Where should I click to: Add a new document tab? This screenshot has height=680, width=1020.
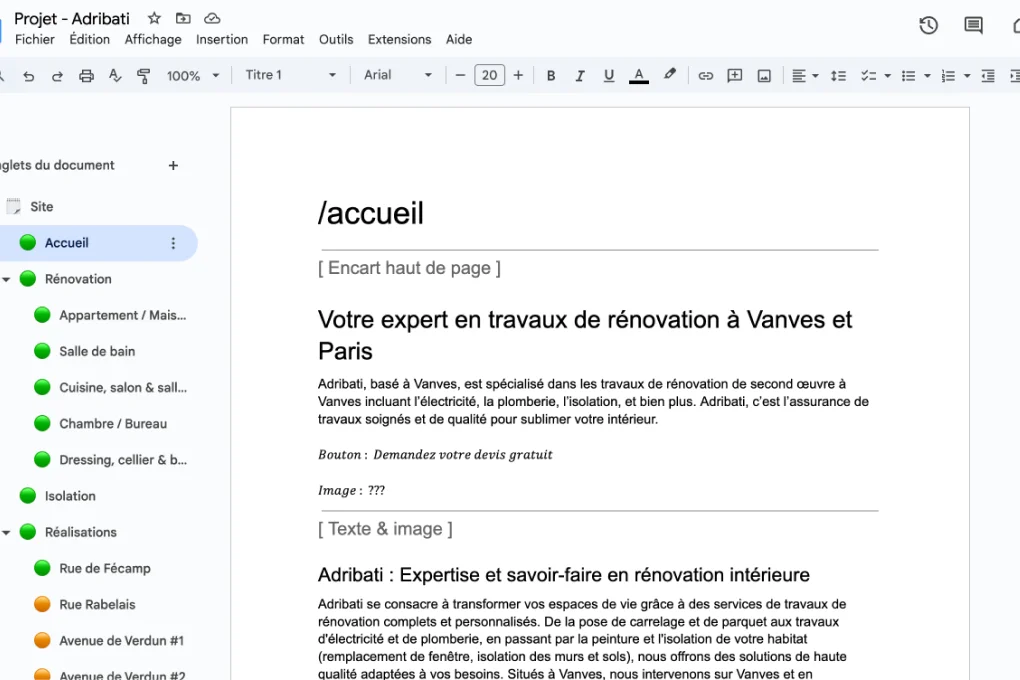173,166
